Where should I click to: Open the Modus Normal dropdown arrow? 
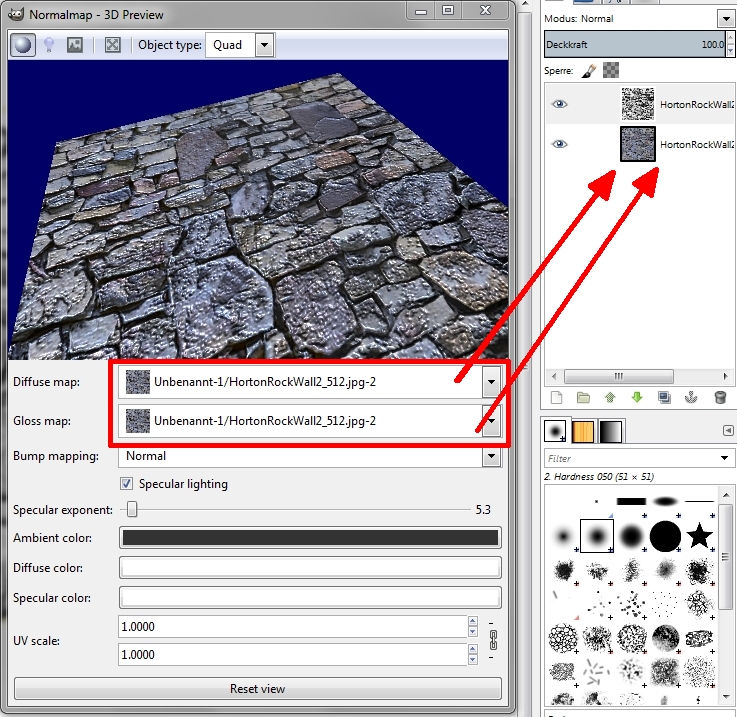click(x=725, y=19)
